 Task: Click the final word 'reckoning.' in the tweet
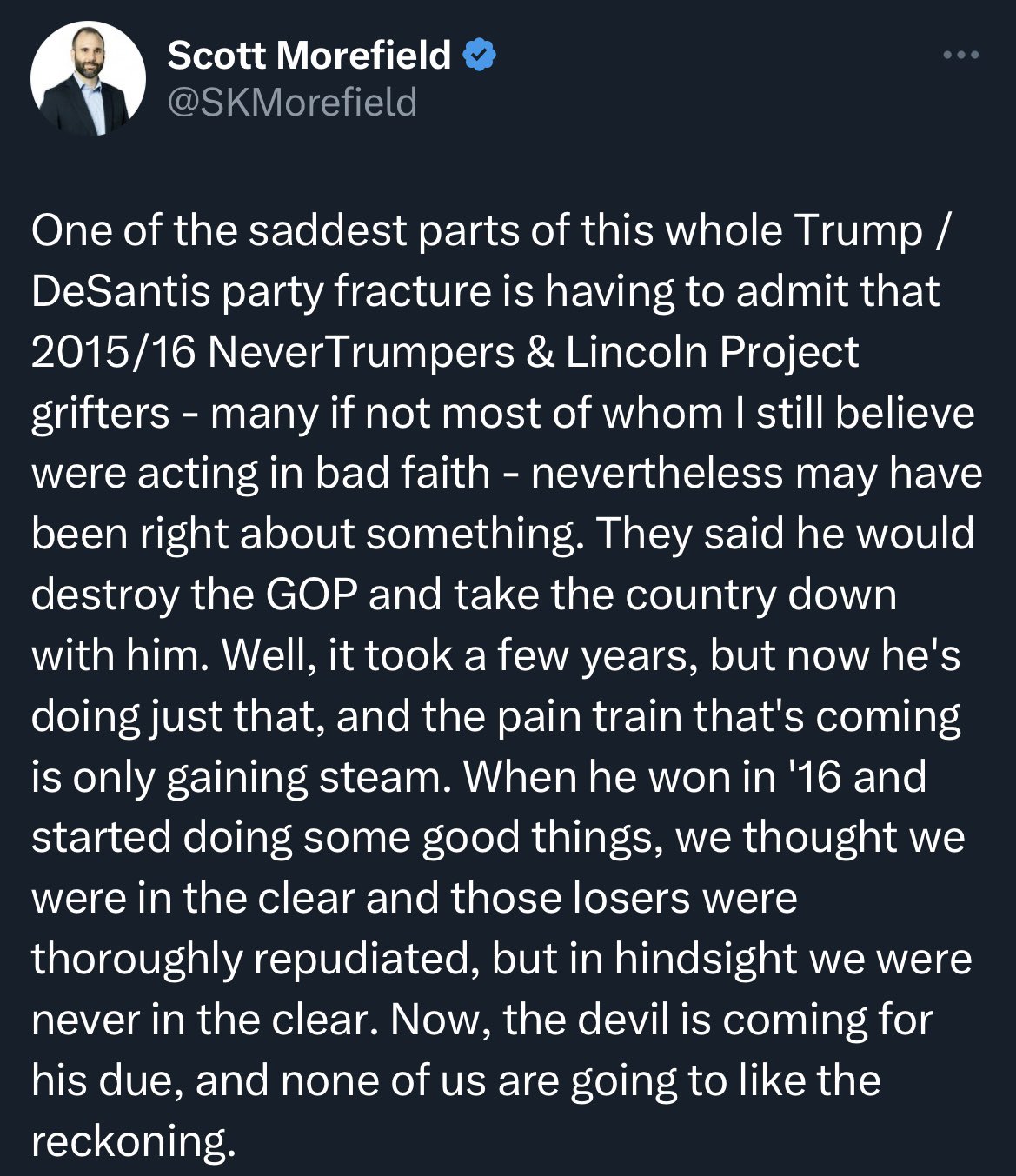[134, 1142]
